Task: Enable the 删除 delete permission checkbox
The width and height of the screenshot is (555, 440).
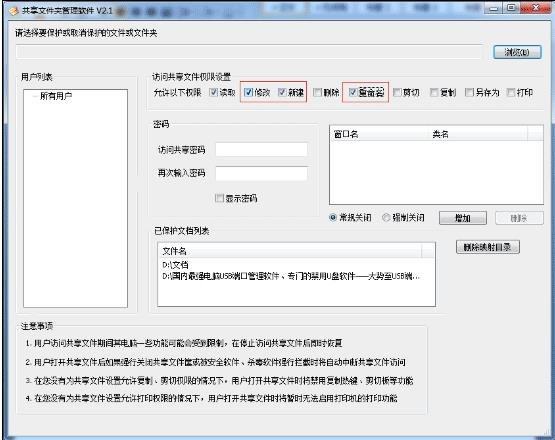Action: tap(317, 92)
